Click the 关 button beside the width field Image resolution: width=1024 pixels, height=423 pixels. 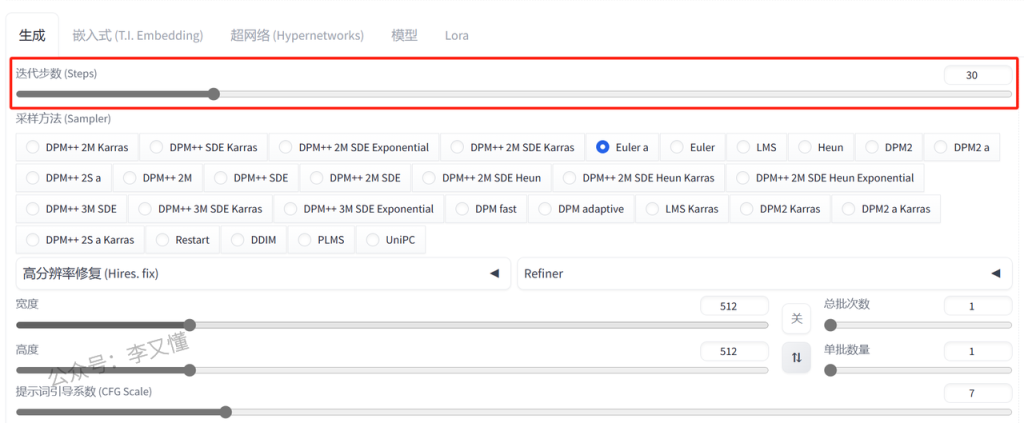(x=796, y=319)
